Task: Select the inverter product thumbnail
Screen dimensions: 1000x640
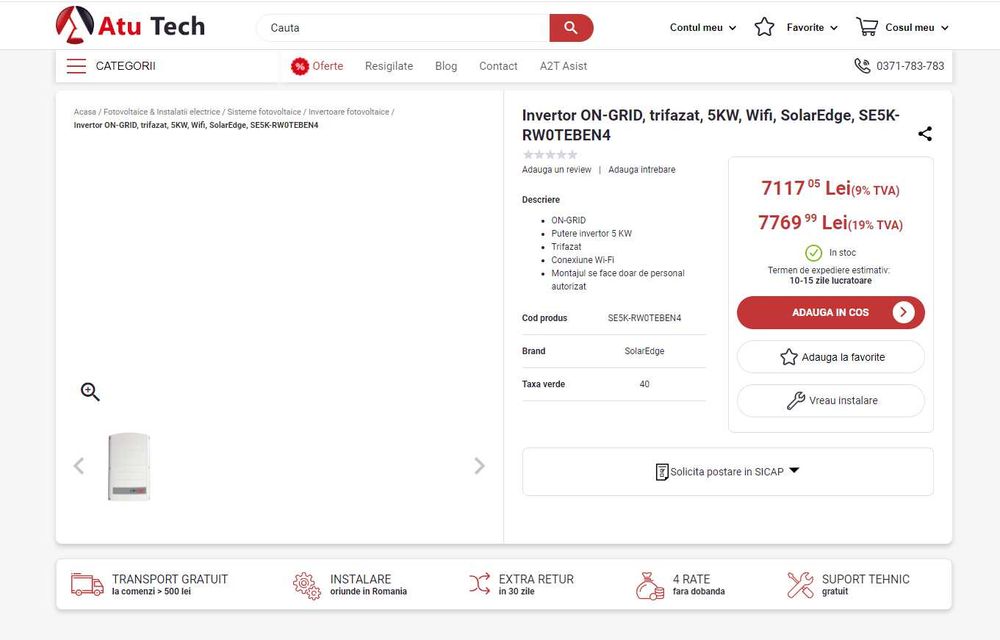Action: click(129, 466)
